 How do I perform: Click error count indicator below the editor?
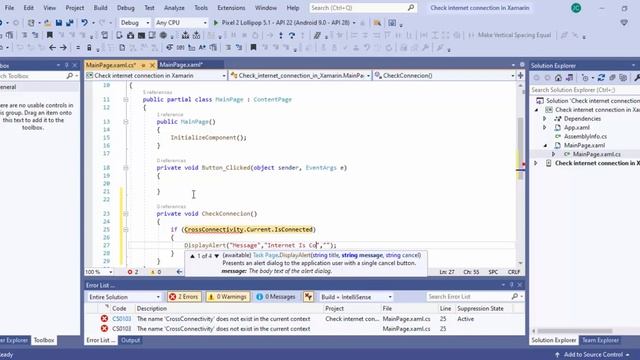pyautogui.click(x=133, y=272)
